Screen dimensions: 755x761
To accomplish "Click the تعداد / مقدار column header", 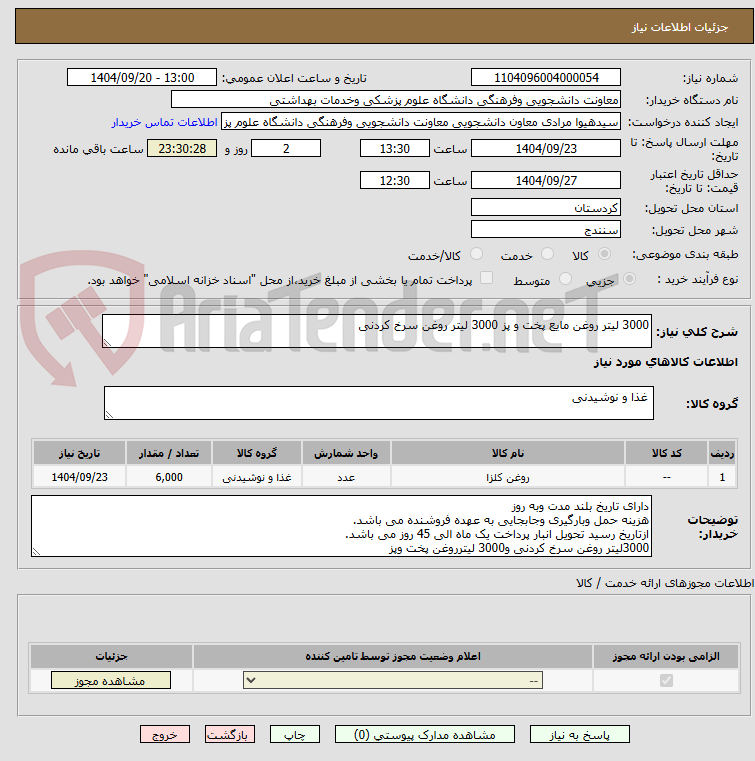I will (169, 453).
